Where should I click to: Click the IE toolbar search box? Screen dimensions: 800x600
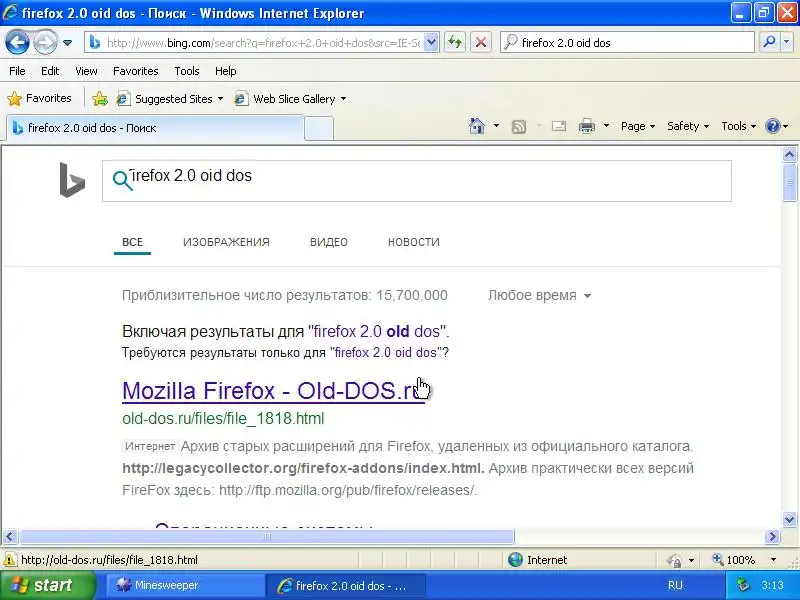click(628, 43)
